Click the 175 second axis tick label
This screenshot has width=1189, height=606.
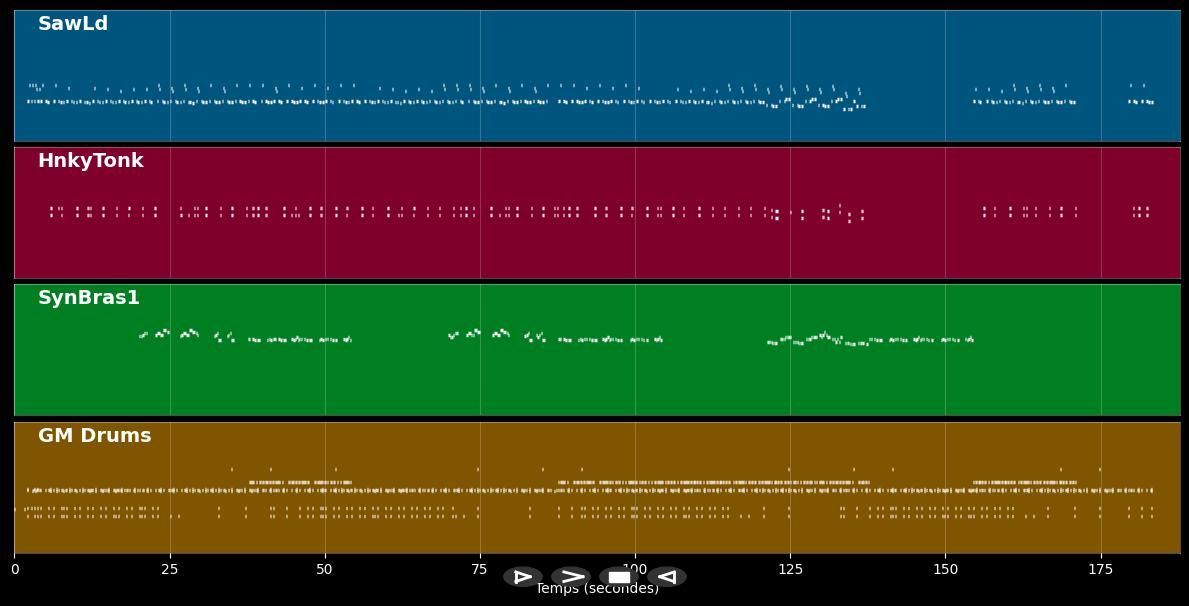tap(1100, 569)
